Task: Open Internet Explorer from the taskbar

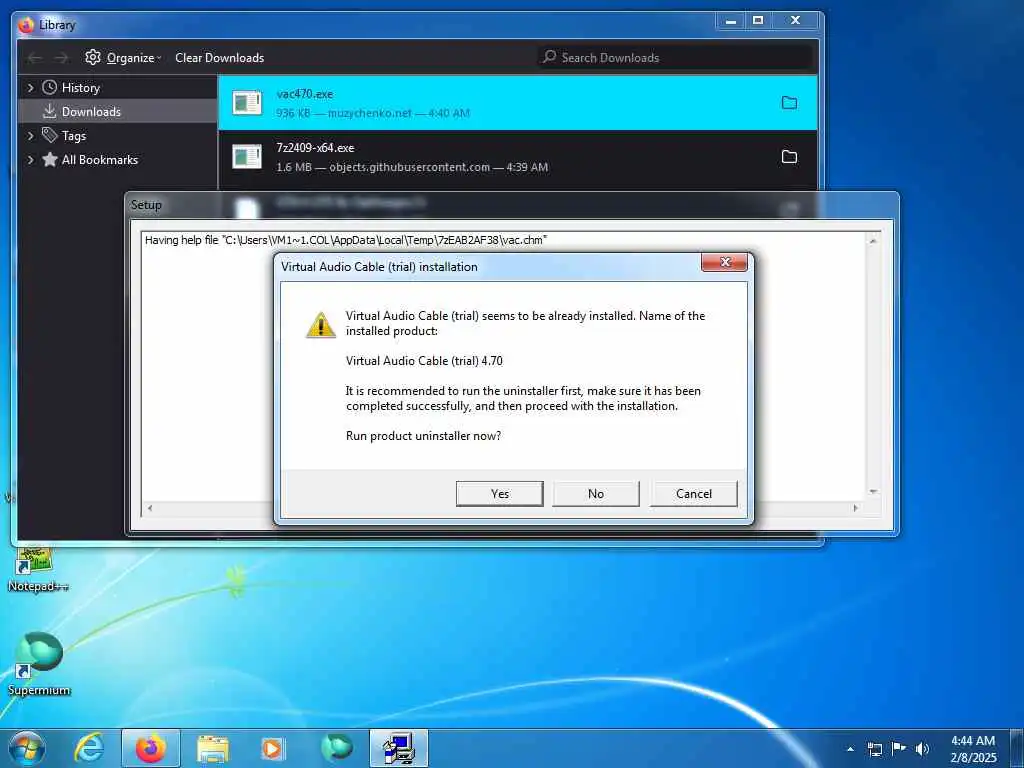Action: 88,748
